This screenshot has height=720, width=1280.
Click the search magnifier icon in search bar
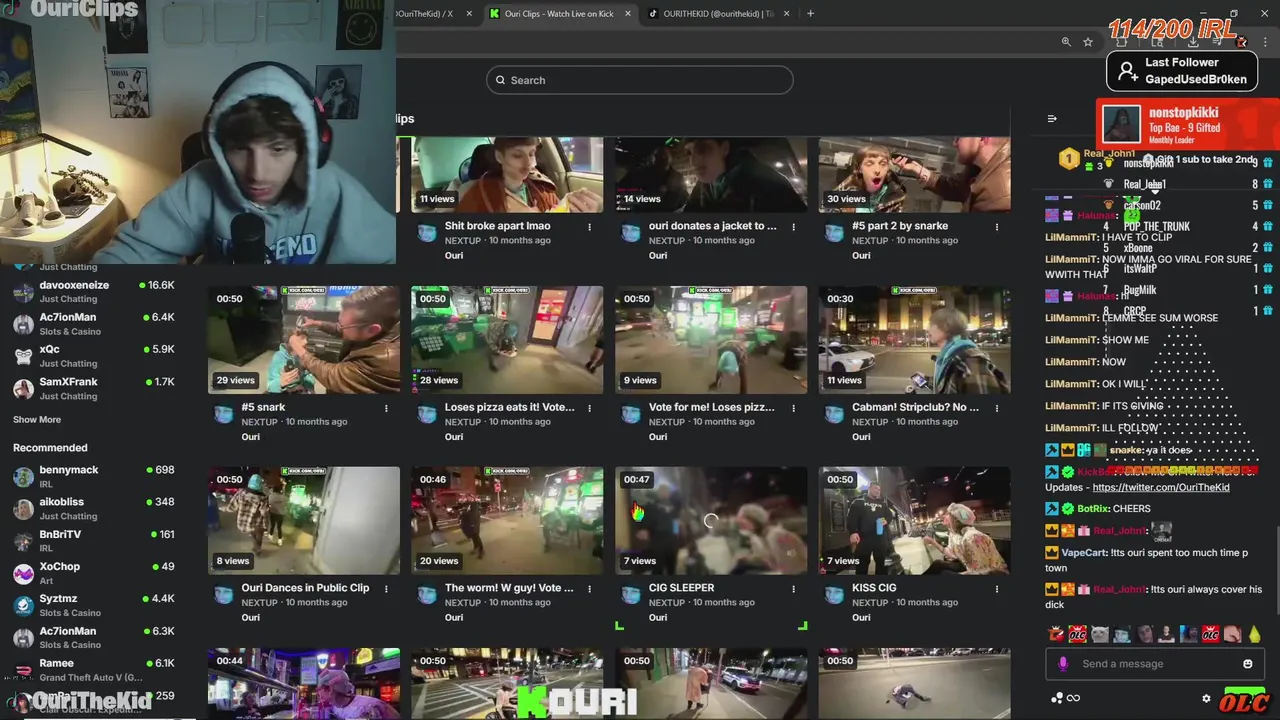(x=500, y=80)
